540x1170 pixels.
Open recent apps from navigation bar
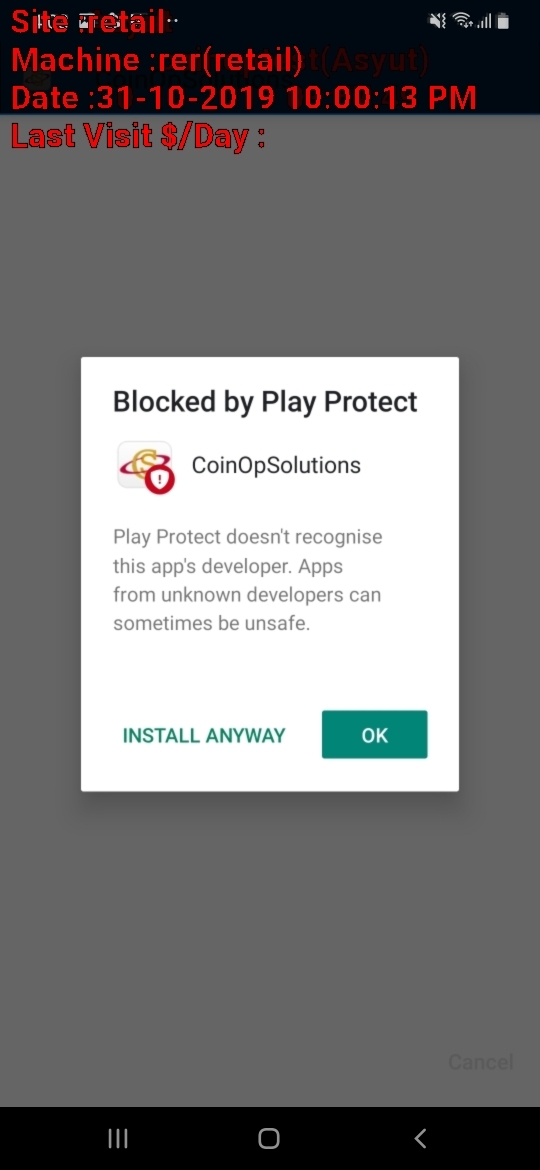pos(118,1138)
